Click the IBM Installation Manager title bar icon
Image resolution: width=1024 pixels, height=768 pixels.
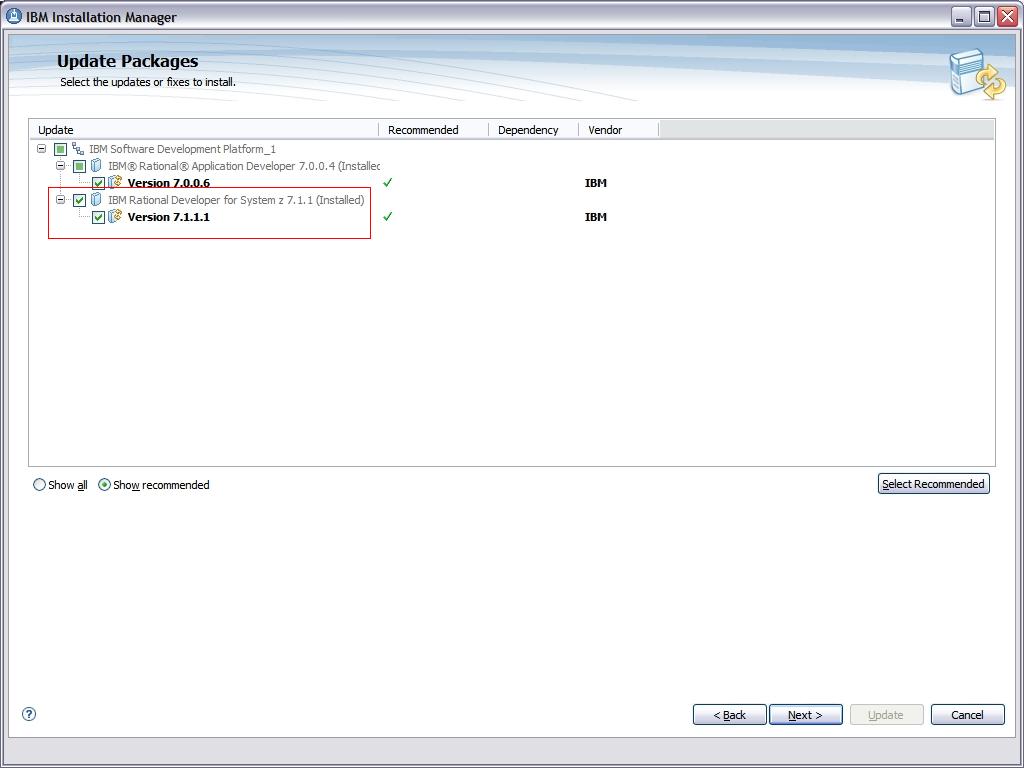click(x=13, y=16)
